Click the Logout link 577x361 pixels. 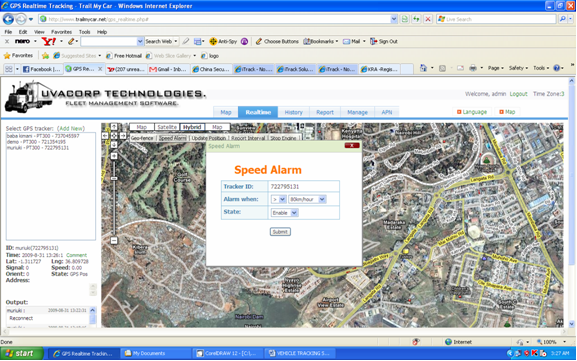(518, 94)
